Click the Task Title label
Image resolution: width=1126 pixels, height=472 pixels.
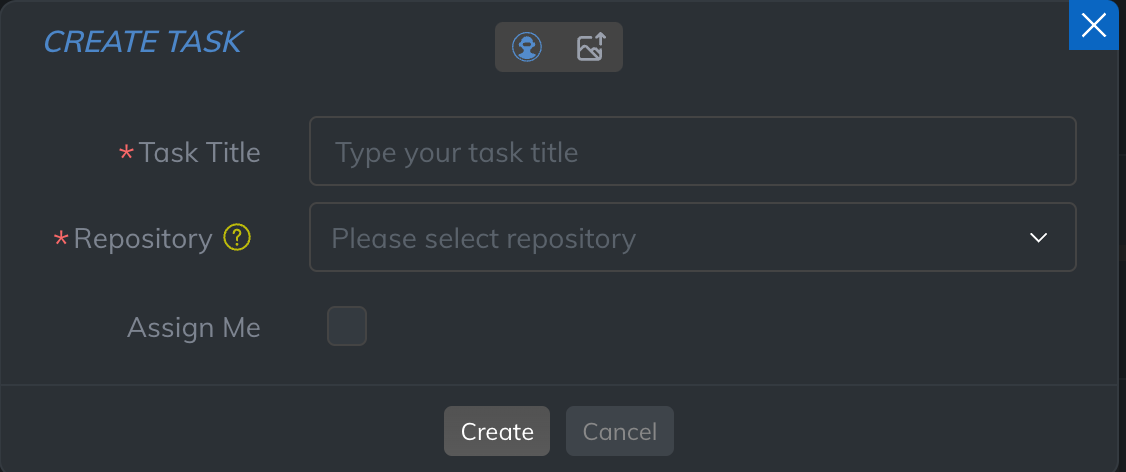(200, 153)
